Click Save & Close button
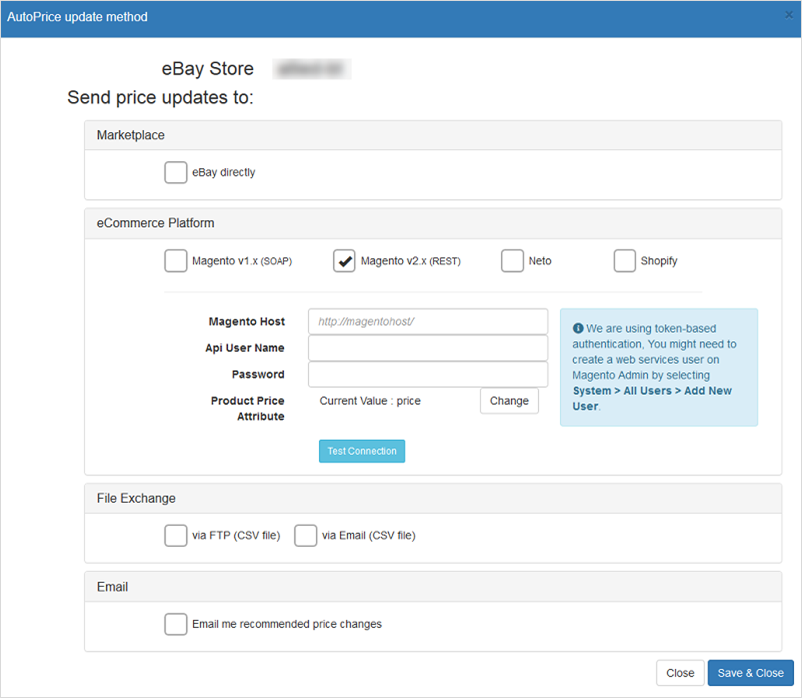 tap(750, 673)
